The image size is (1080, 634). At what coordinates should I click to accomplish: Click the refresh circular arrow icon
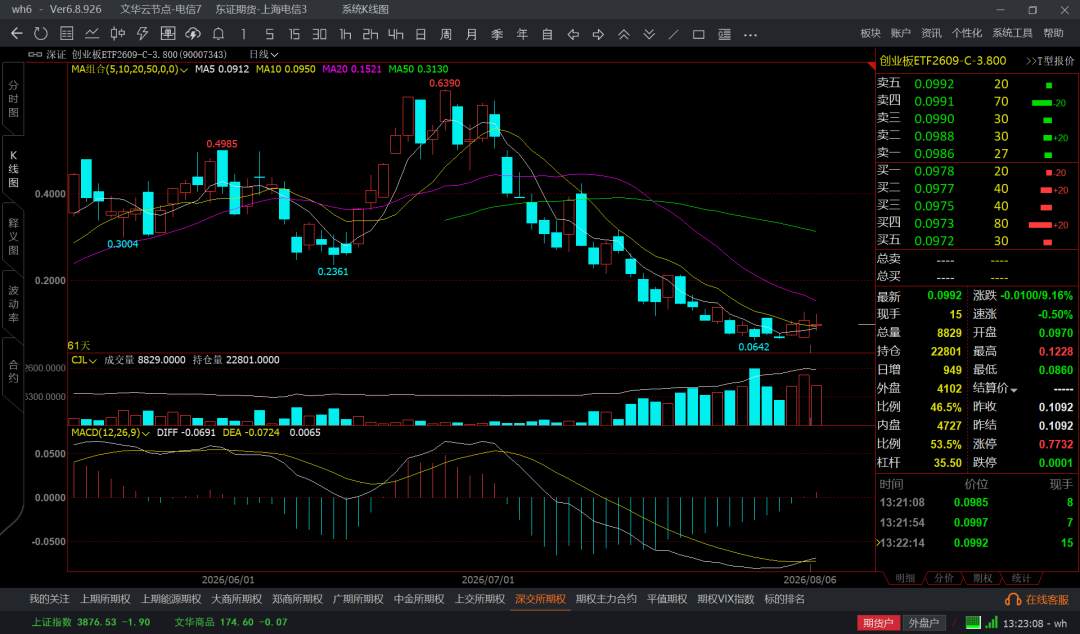tap(41, 33)
